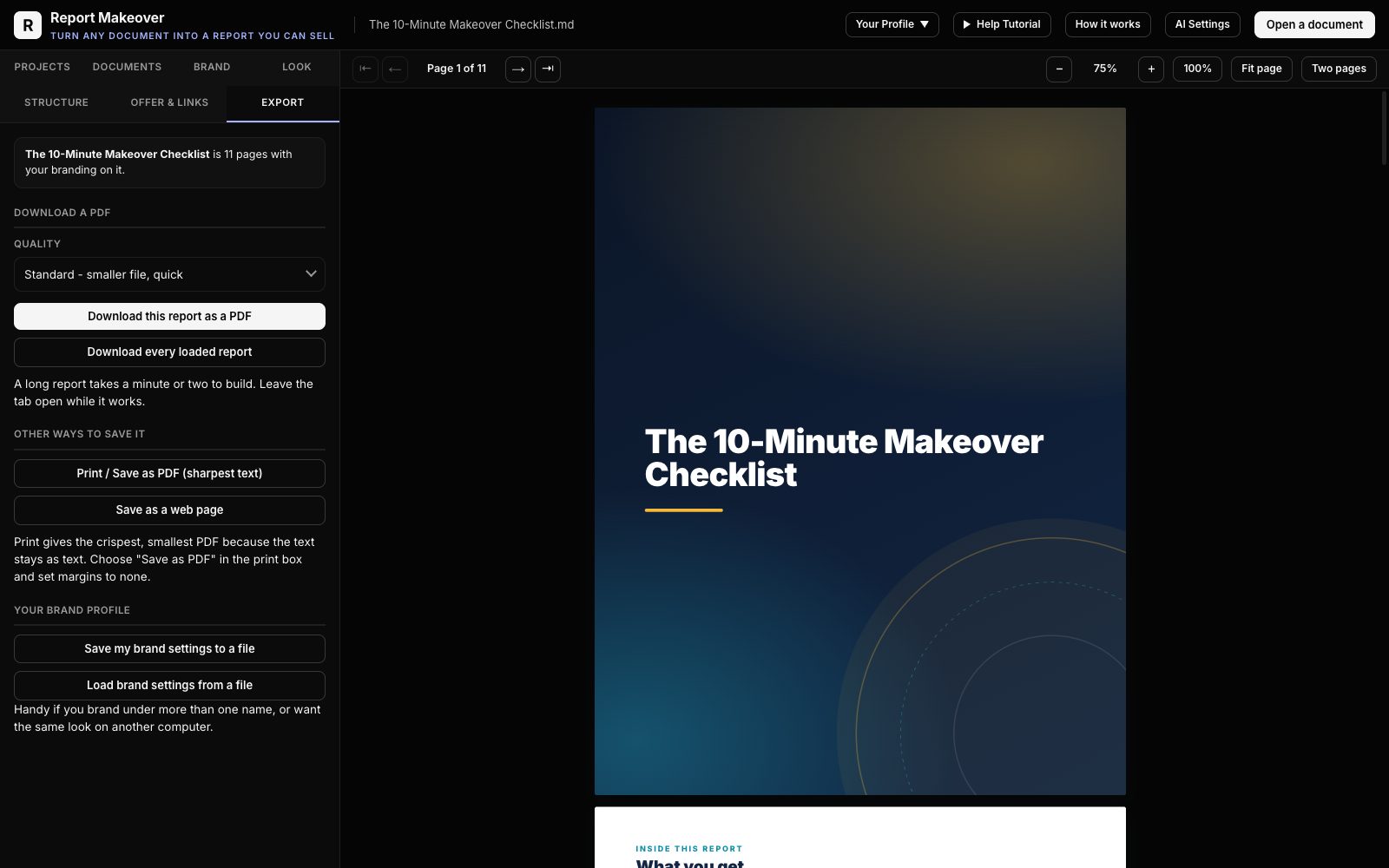Switch to the Documents tab
1389x868 pixels.
point(127,67)
